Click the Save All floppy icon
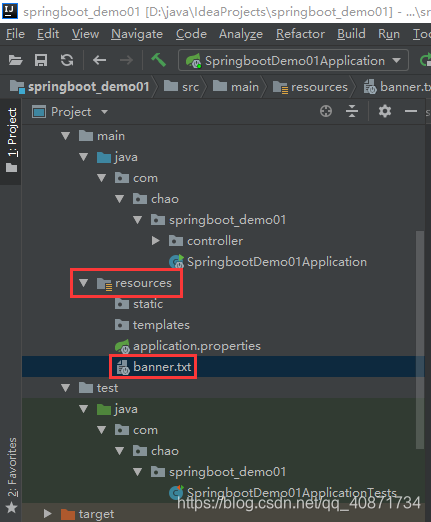This screenshot has width=431, height=522. point(41,60)
